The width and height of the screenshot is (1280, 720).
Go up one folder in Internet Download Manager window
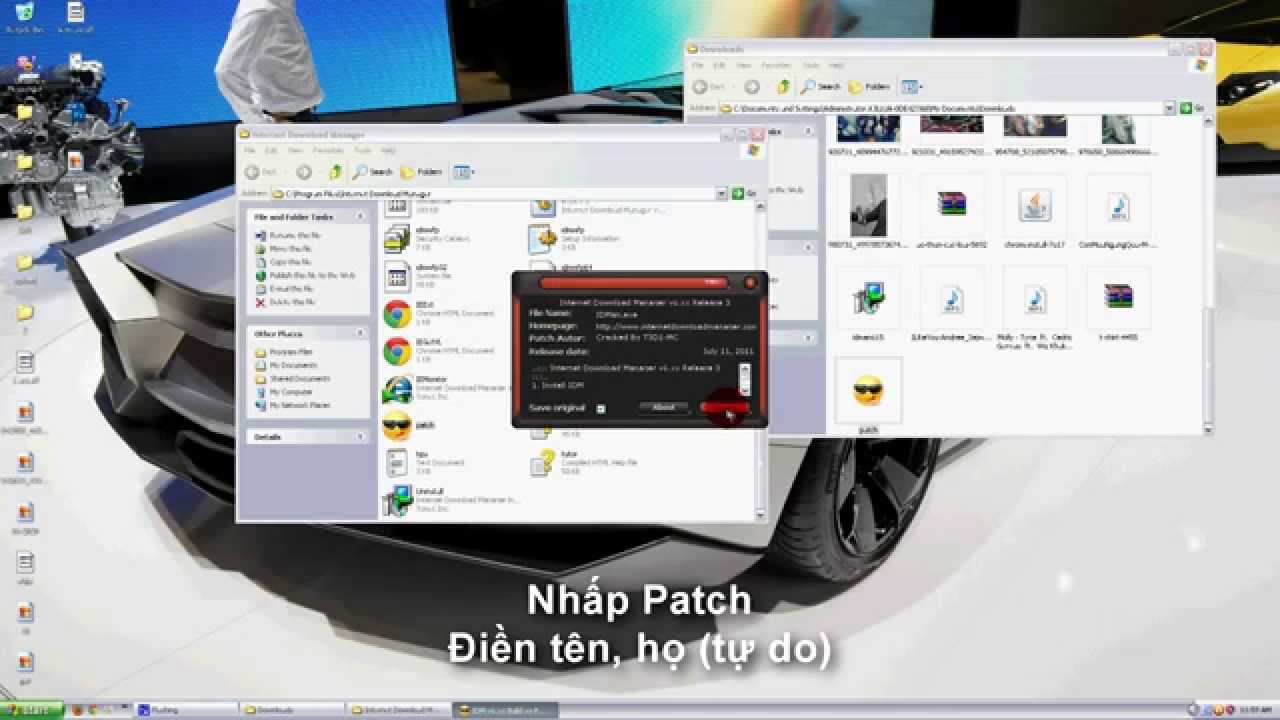coord(336,172)
